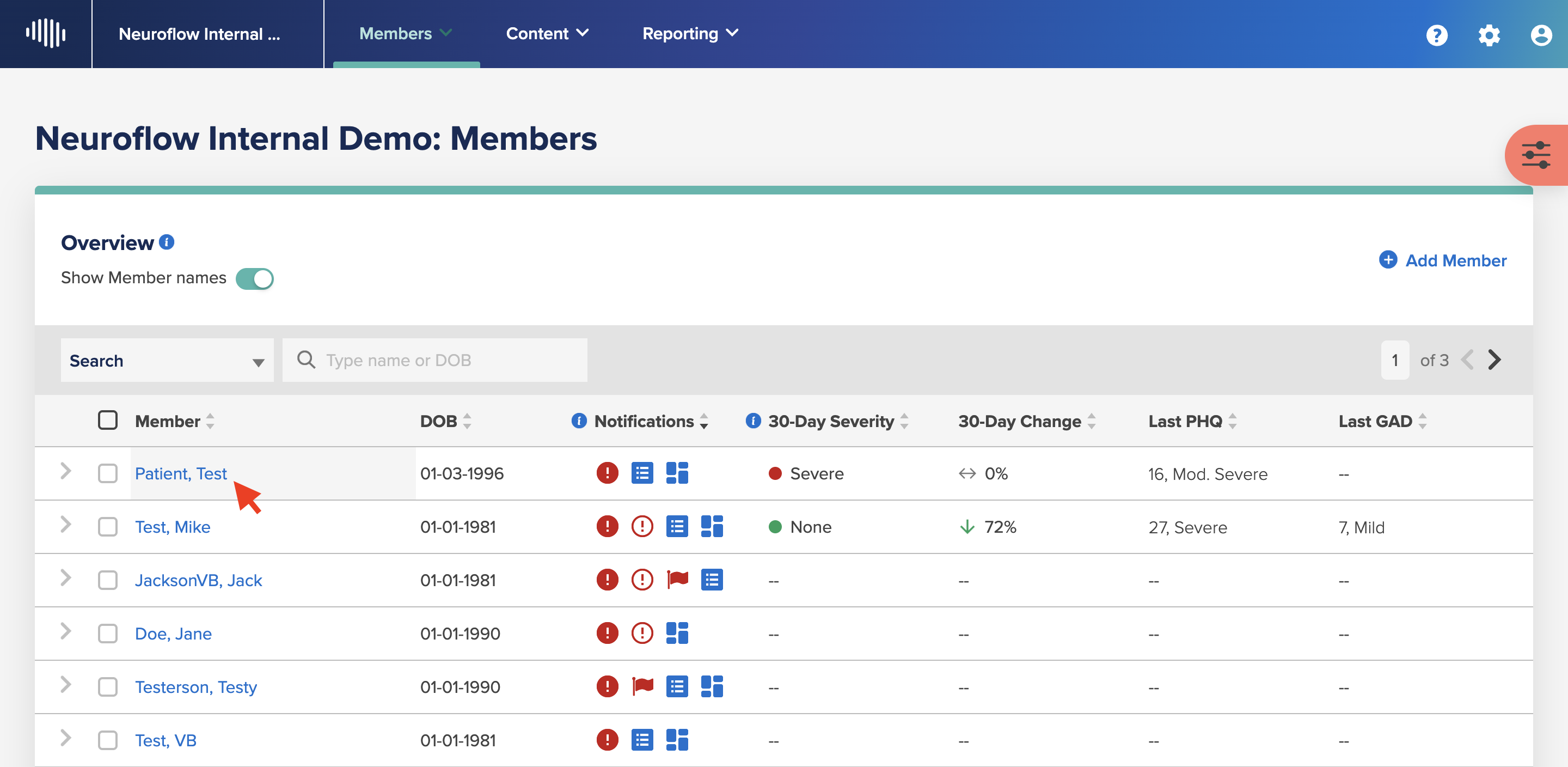Select the checkbox for Patient, Test
The image size is (1568, 767).
pos(108,473)
